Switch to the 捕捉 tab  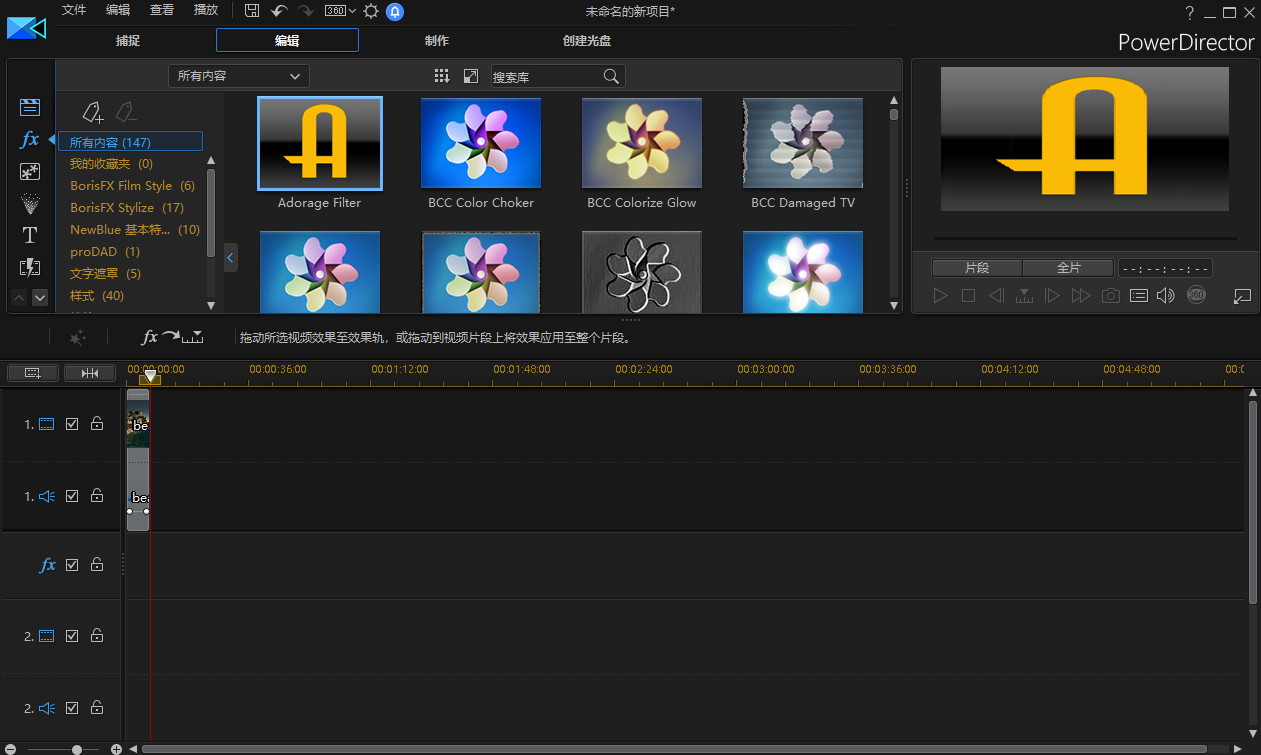[128, 41]
